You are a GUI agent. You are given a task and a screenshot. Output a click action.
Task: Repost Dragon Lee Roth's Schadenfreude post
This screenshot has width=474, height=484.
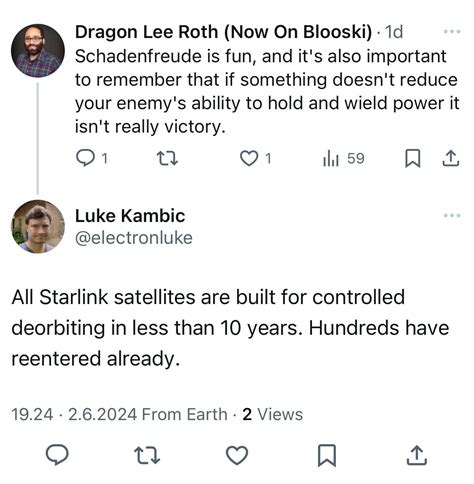(167, 158)
